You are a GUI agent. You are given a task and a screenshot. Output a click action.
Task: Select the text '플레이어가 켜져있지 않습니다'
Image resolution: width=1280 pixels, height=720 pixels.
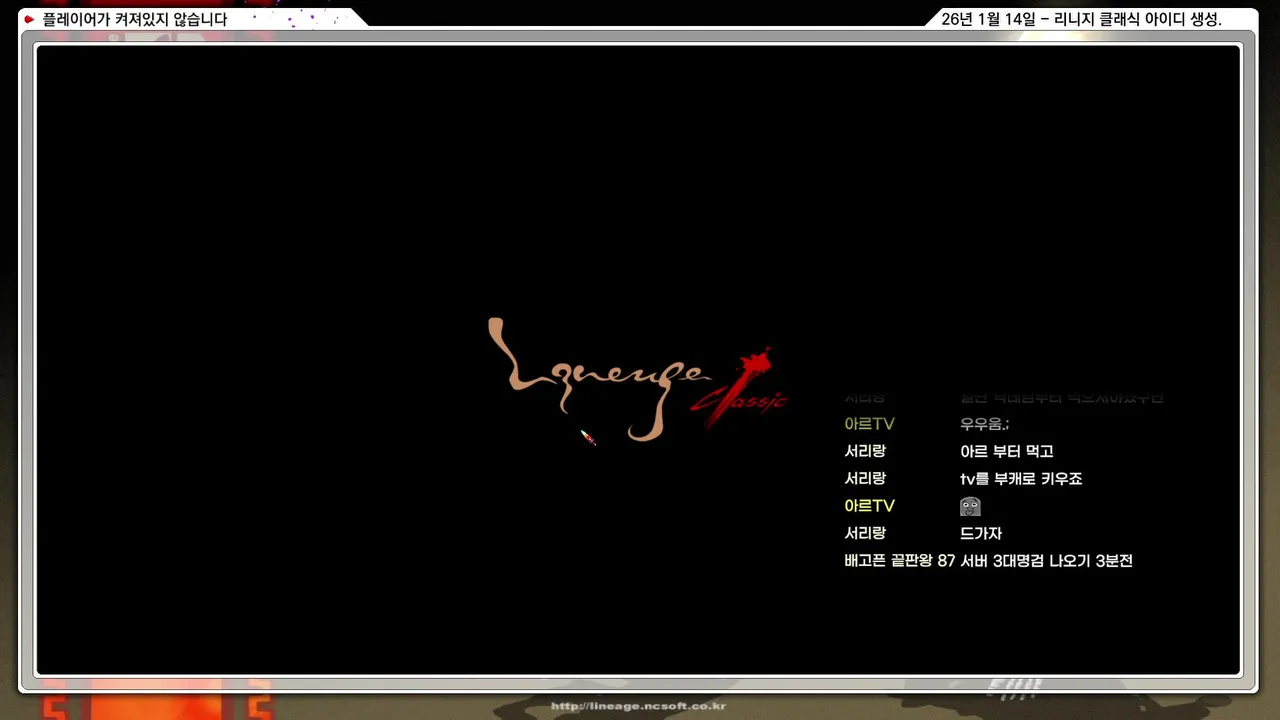[x=135, y=19]
